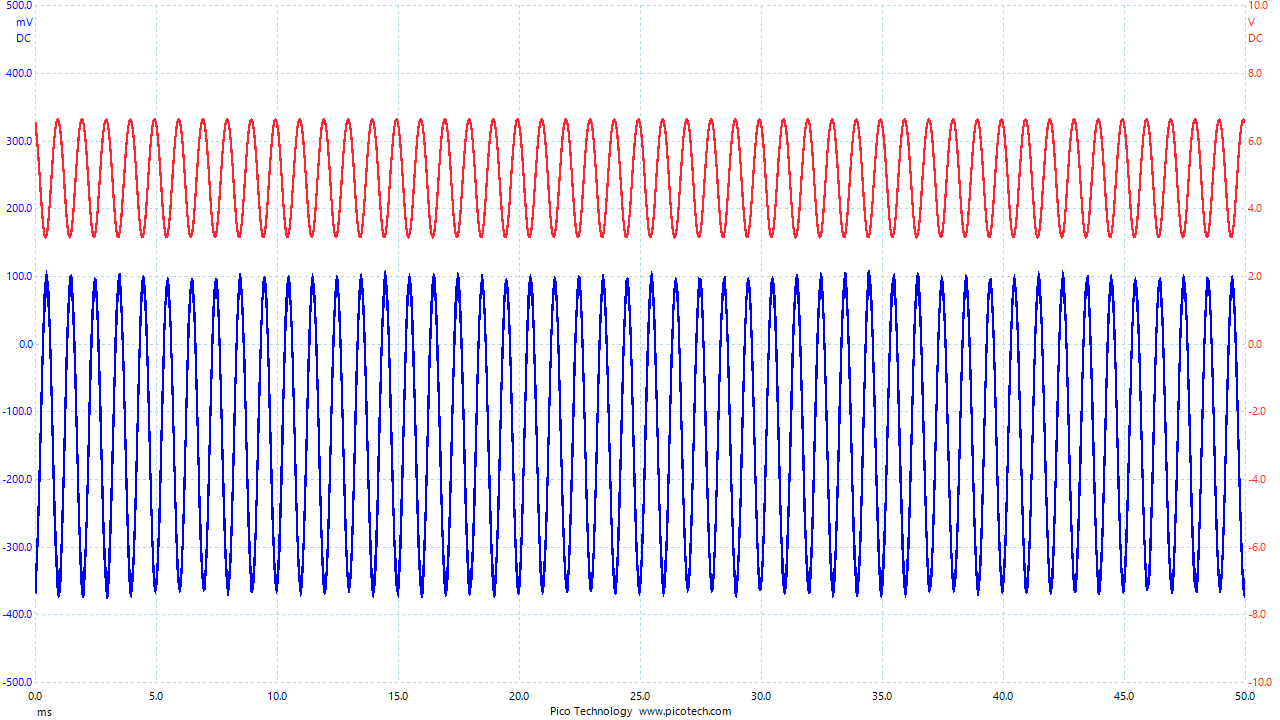Click the red 6.0 axis label

pyautogui.click(x=1255, y=141)
